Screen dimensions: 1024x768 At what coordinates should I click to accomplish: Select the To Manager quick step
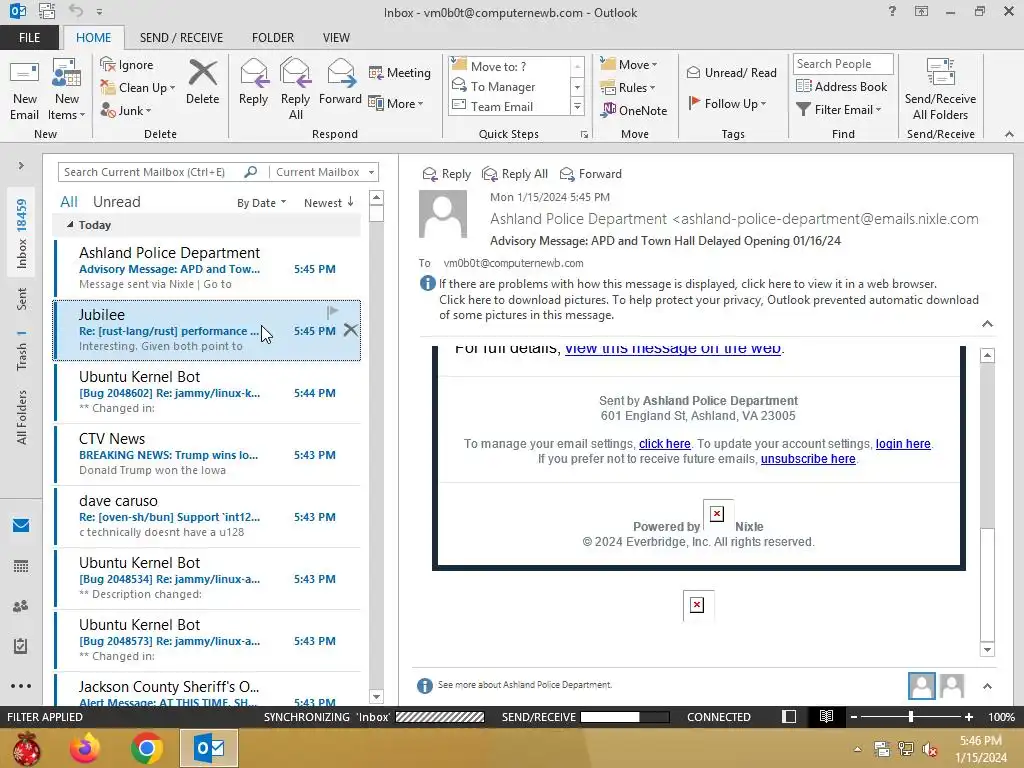(503, 86)
